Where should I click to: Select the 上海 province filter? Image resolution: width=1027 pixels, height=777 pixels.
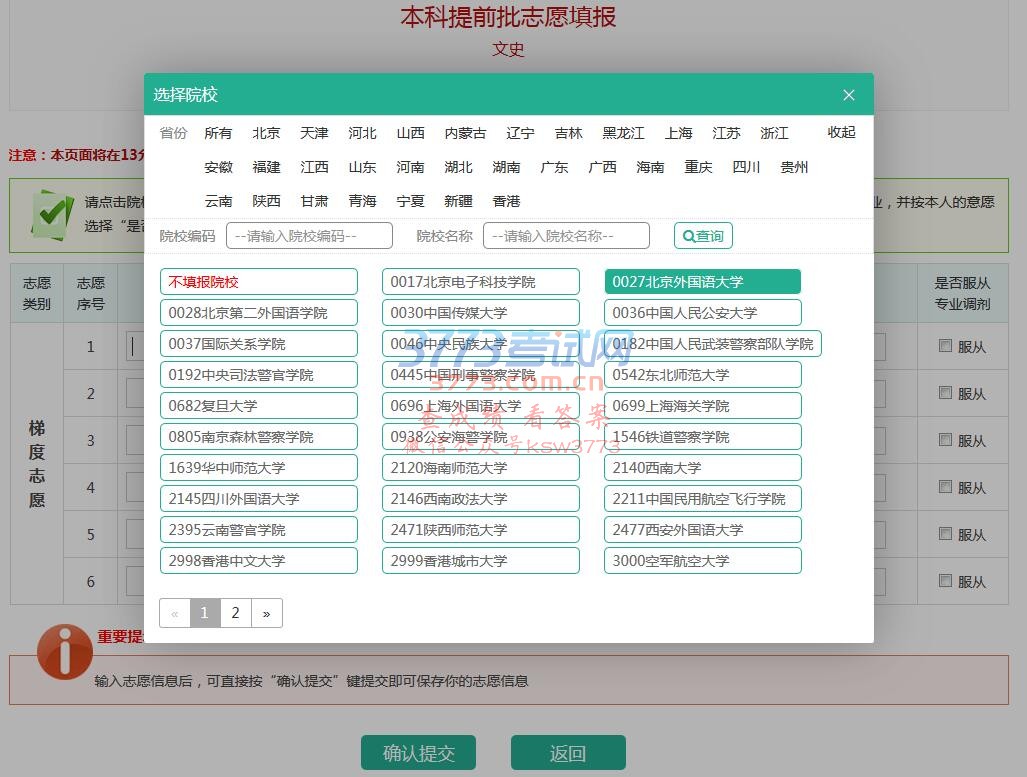678,133
